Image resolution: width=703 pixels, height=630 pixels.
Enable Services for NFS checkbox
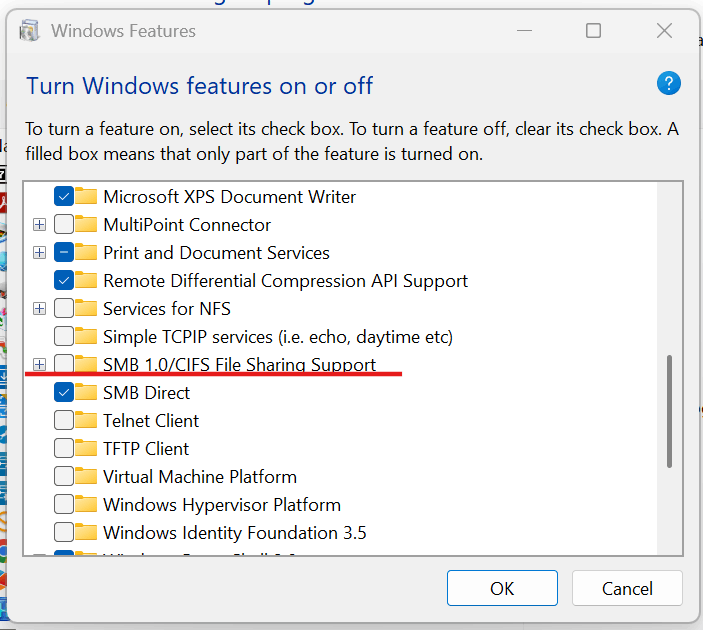64,308
